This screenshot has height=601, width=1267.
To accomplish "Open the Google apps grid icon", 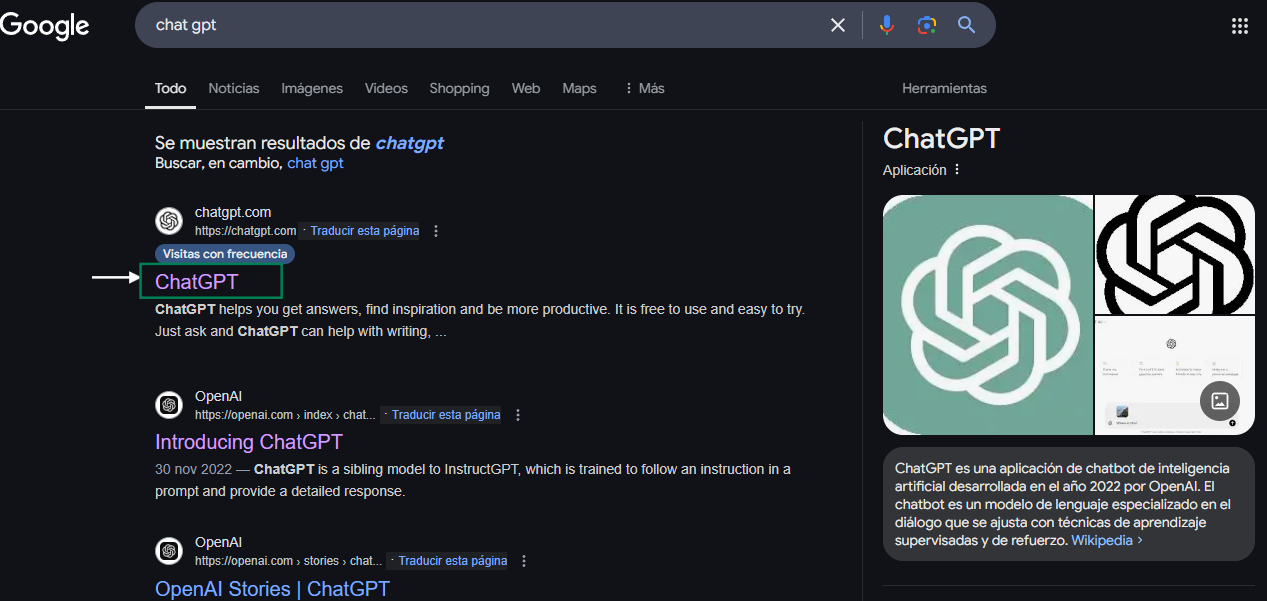I will pyautogui.click(x=1239, y=26).
